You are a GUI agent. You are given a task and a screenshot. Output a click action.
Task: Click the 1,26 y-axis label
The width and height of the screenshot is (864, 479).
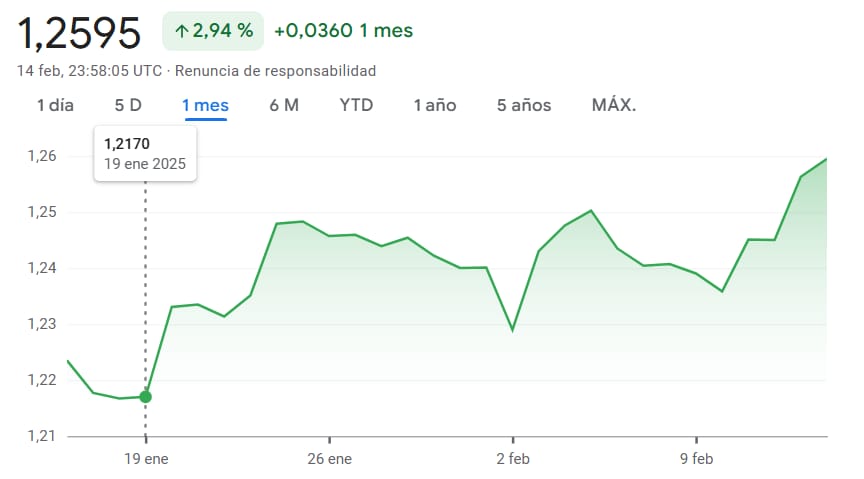(42, 156)
